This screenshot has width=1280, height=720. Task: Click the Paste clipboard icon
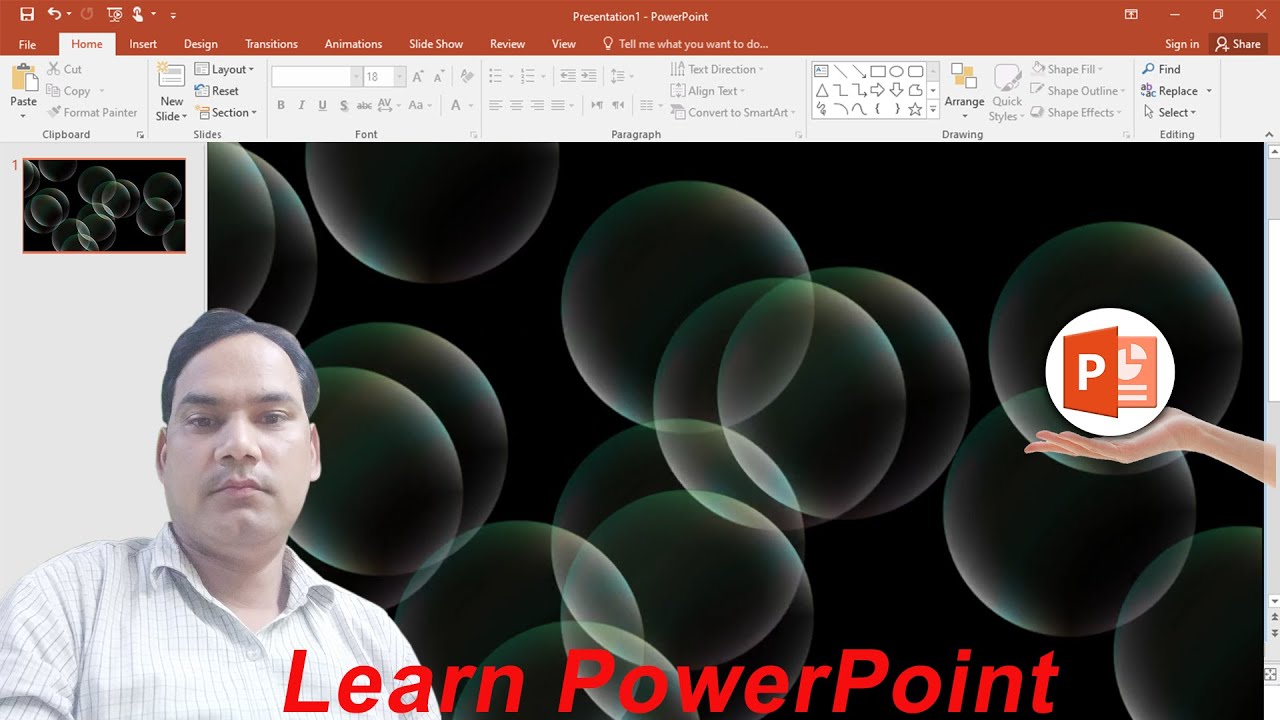23,77
